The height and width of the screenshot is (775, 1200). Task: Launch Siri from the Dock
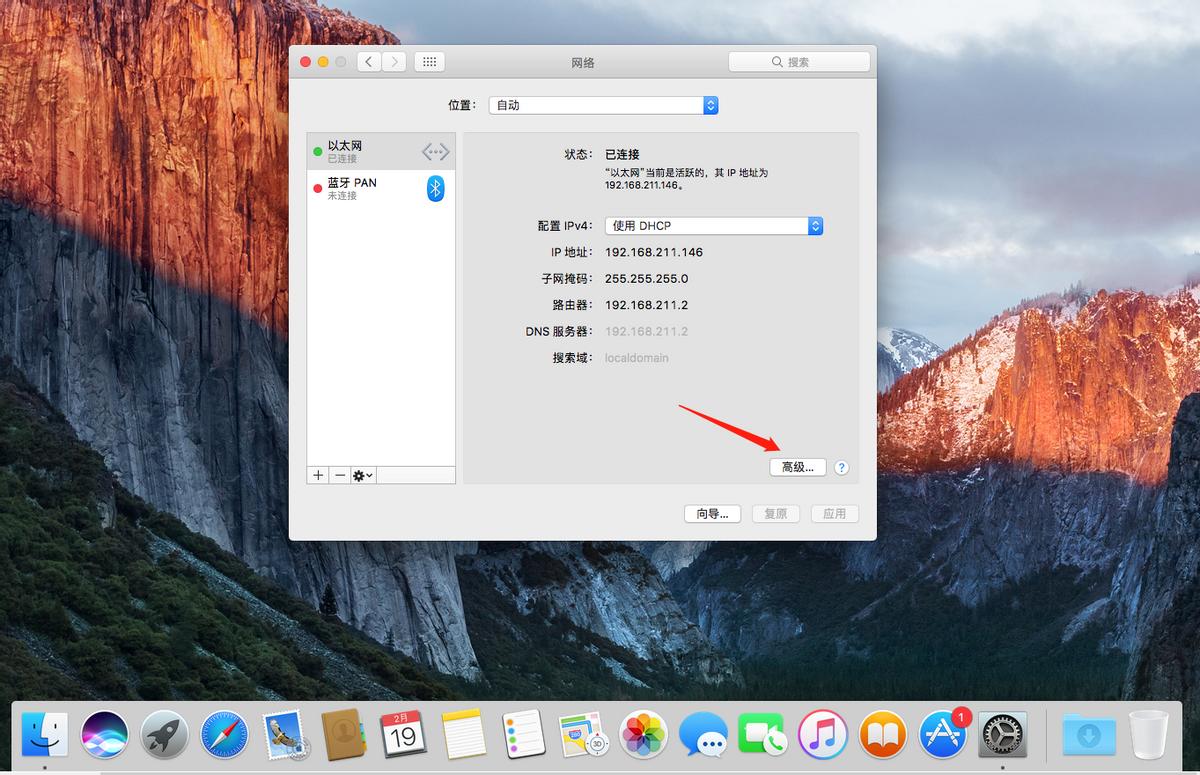(105, 735)
